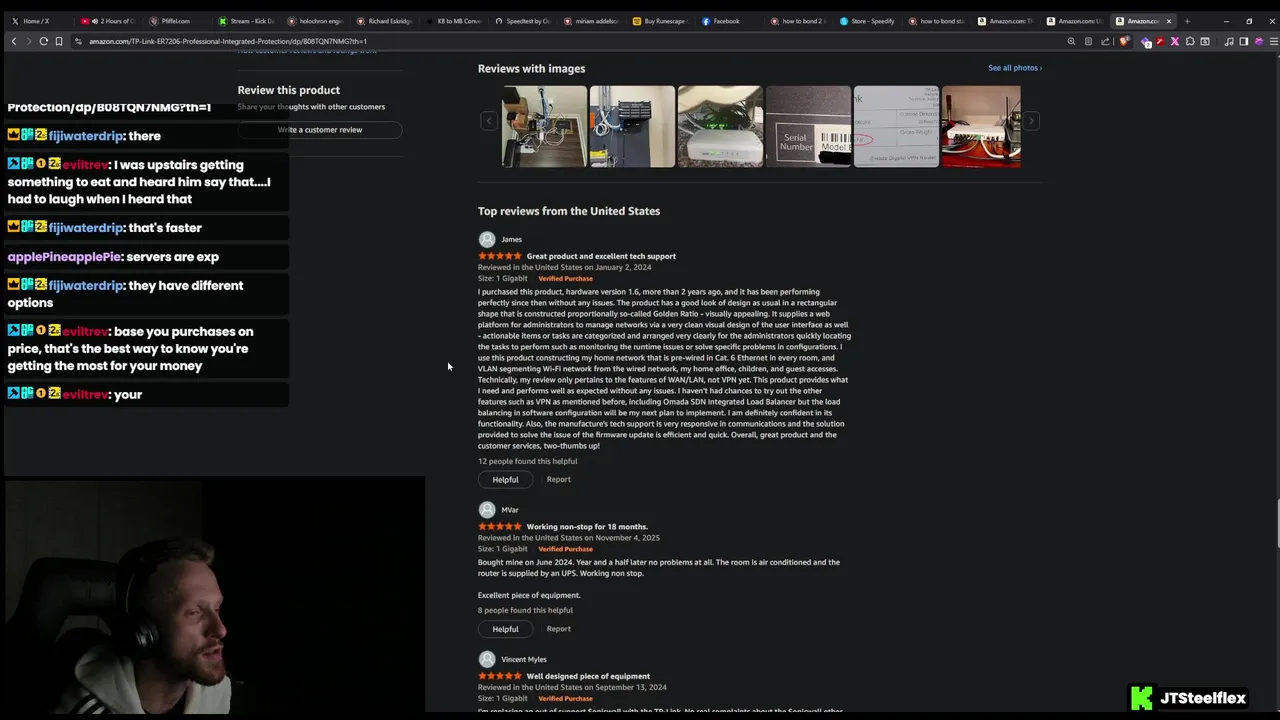Image resolution: width=1280 pixels, height=720 pixels.
Task: Bookmark this page with the bookmark icon
Action: 58,41
